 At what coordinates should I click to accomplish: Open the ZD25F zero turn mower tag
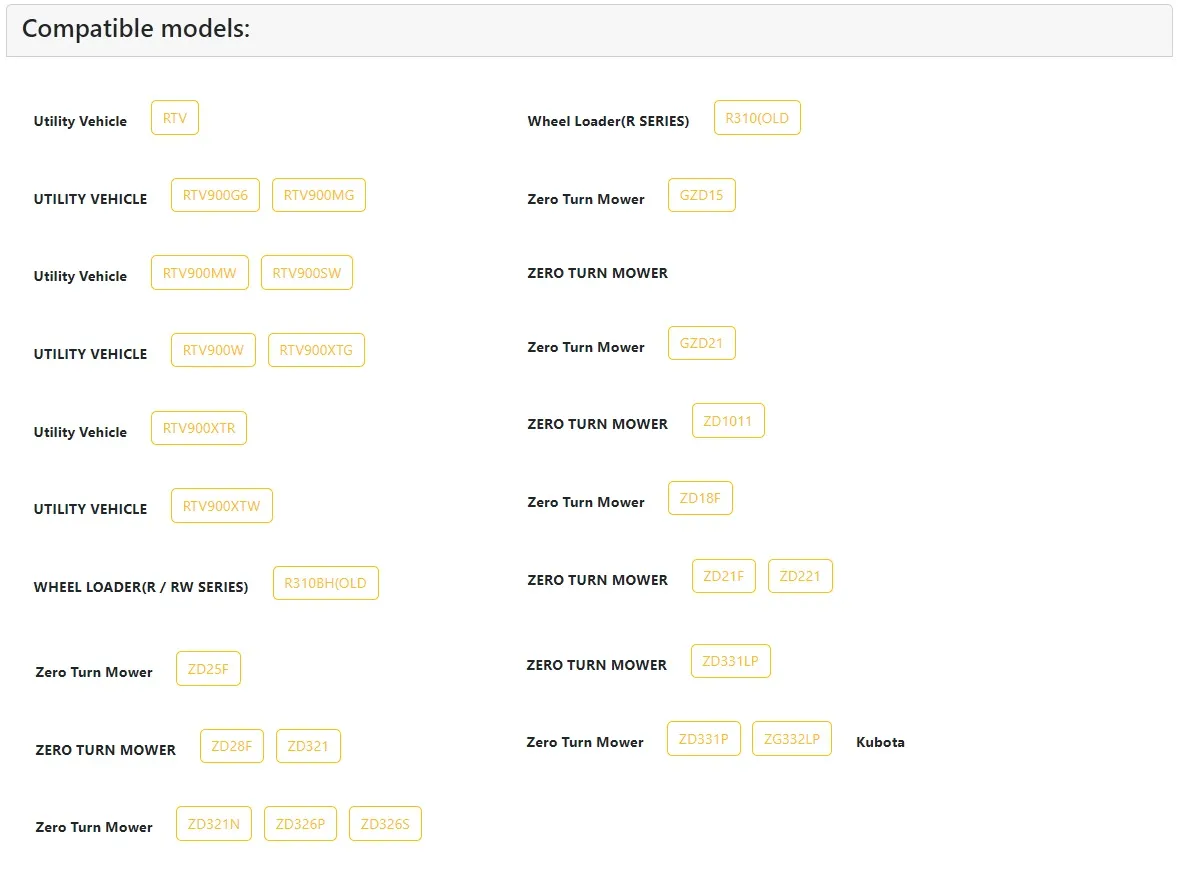click(208, 669)
